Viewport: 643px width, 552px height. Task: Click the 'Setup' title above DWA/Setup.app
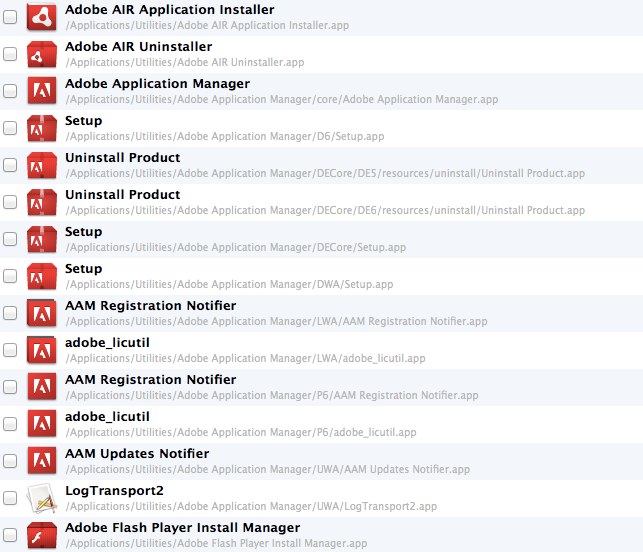click(x=84, y=269)
